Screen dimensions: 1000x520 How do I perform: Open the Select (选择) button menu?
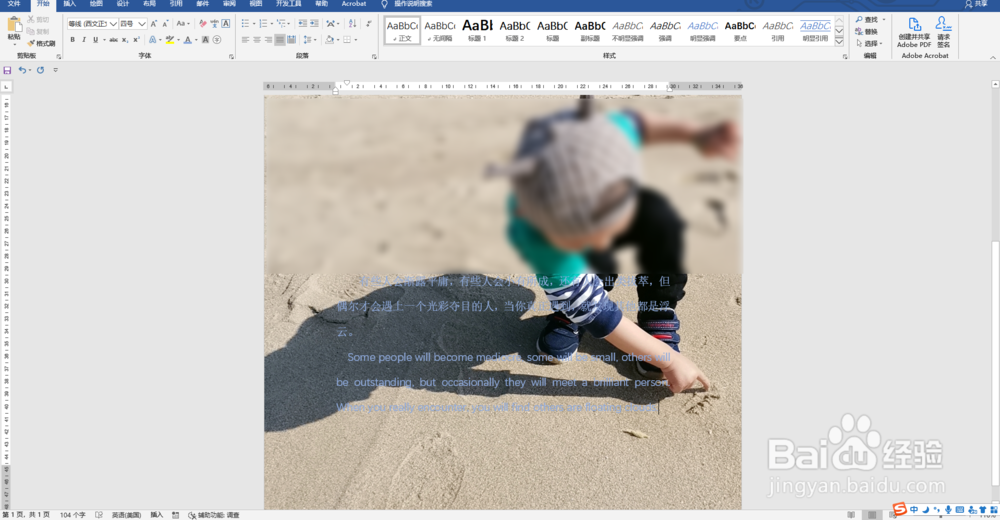pos(869,43)
